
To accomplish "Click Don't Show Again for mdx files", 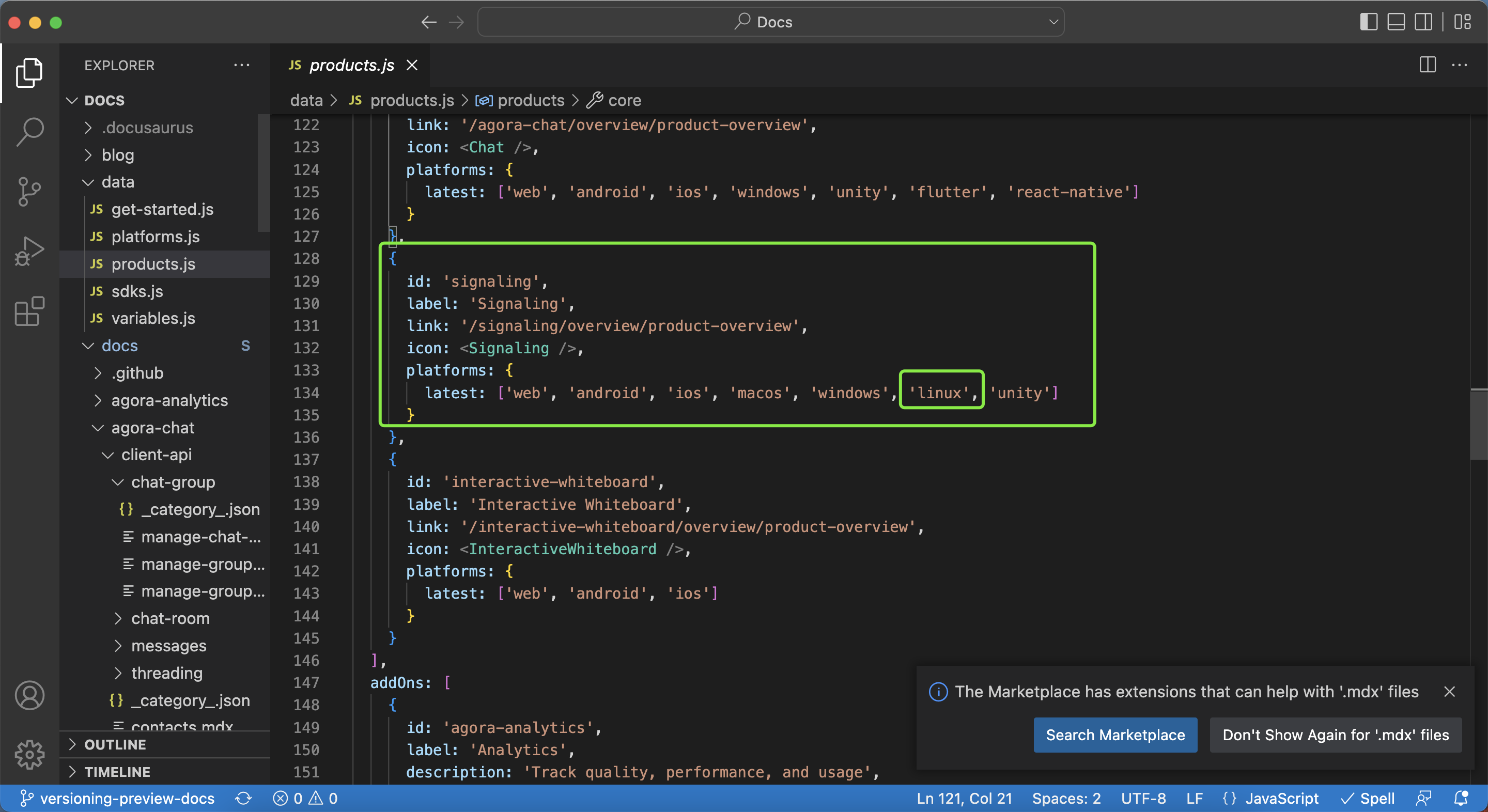I will (1335, 735).
